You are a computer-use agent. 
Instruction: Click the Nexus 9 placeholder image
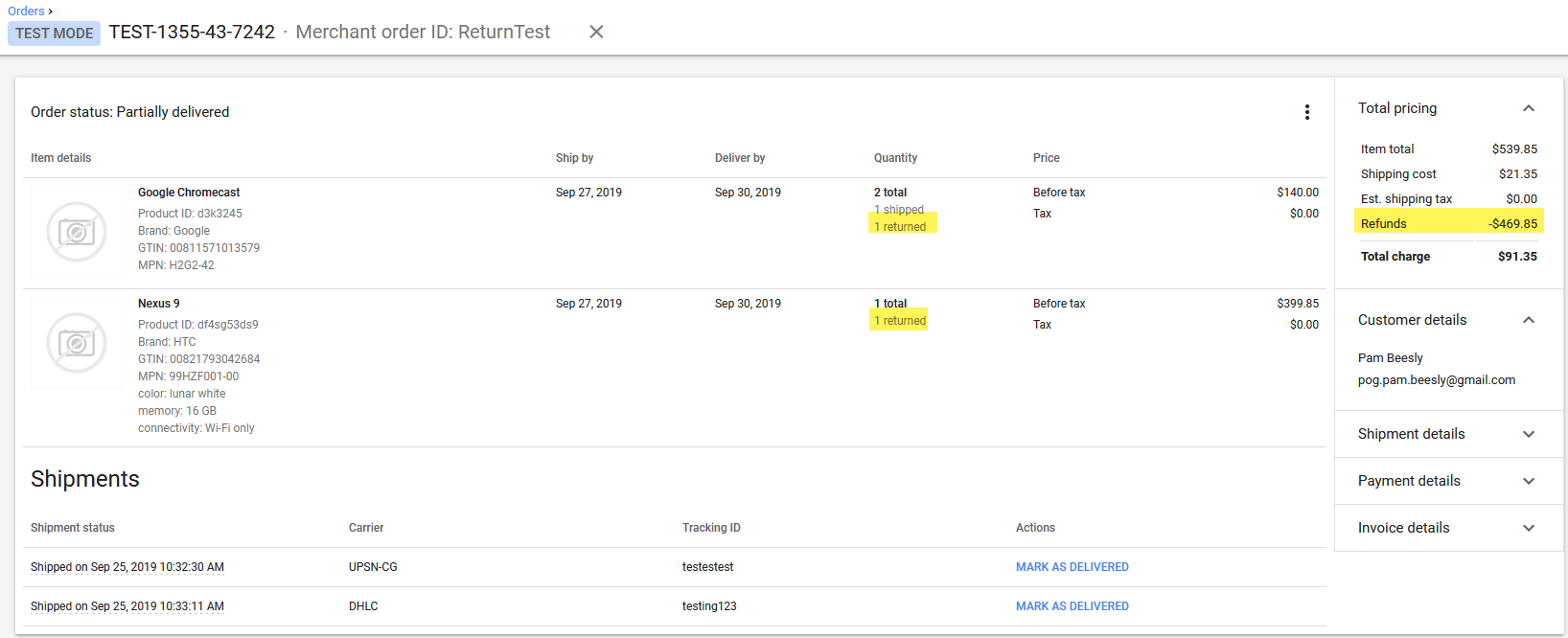click(77, 343)
